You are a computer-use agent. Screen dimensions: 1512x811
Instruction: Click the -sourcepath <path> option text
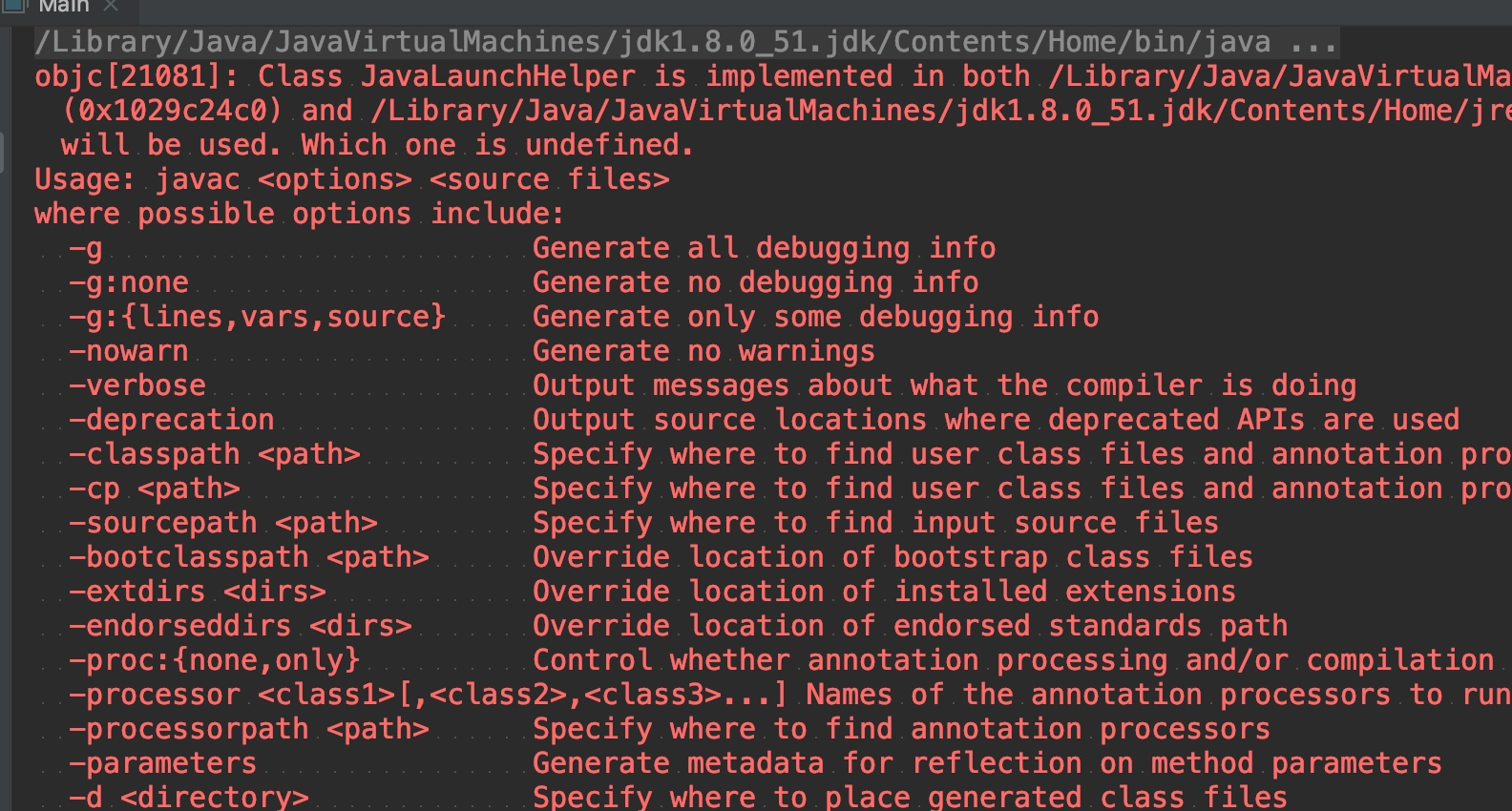223,524
